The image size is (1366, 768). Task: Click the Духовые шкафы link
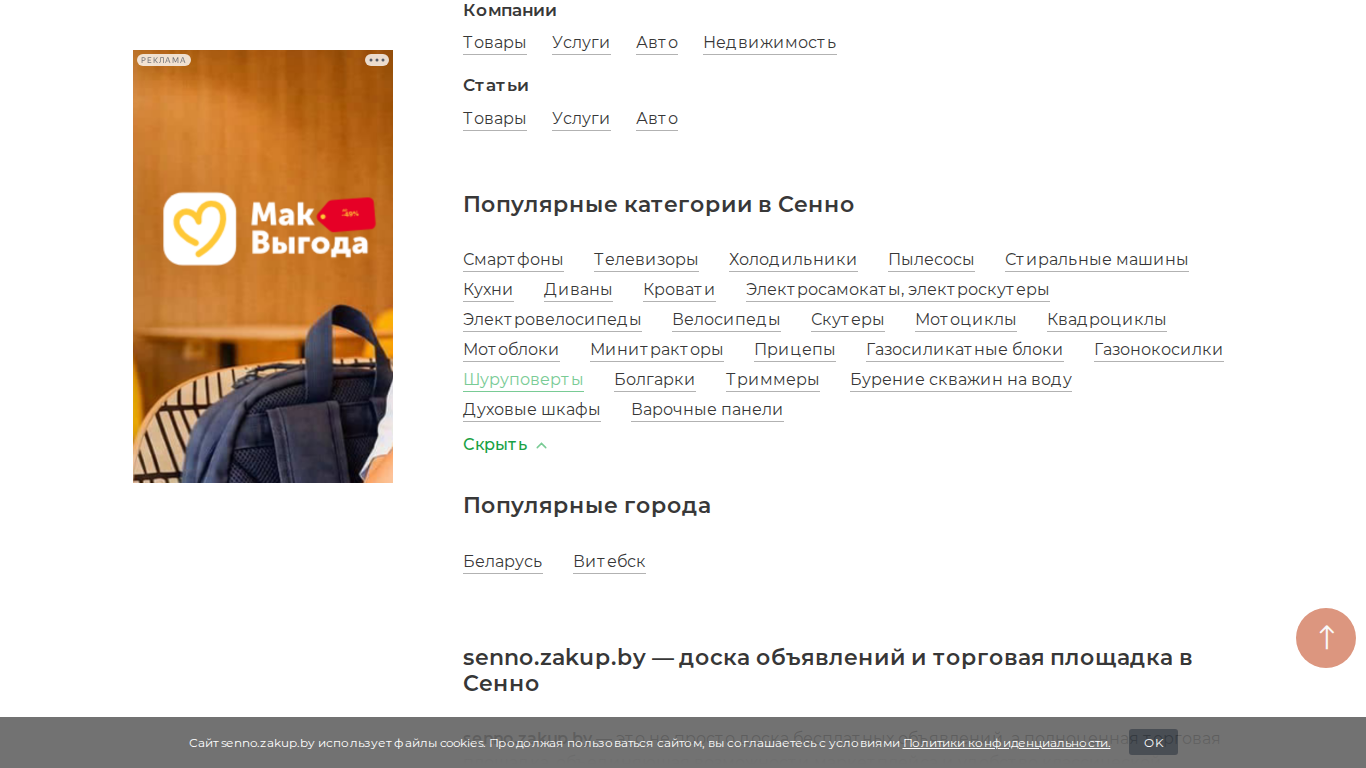pos(532,410)
